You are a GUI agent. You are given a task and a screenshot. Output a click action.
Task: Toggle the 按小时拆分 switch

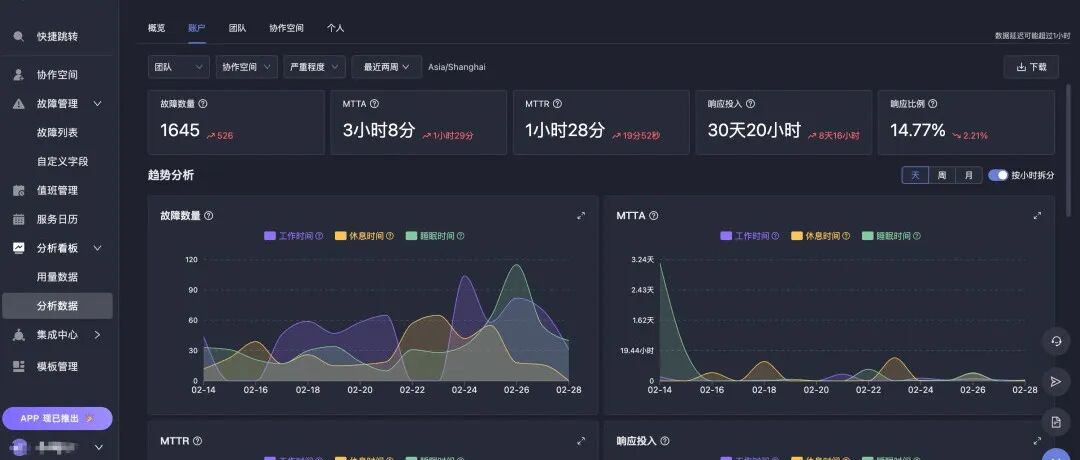tap(997, 175)
